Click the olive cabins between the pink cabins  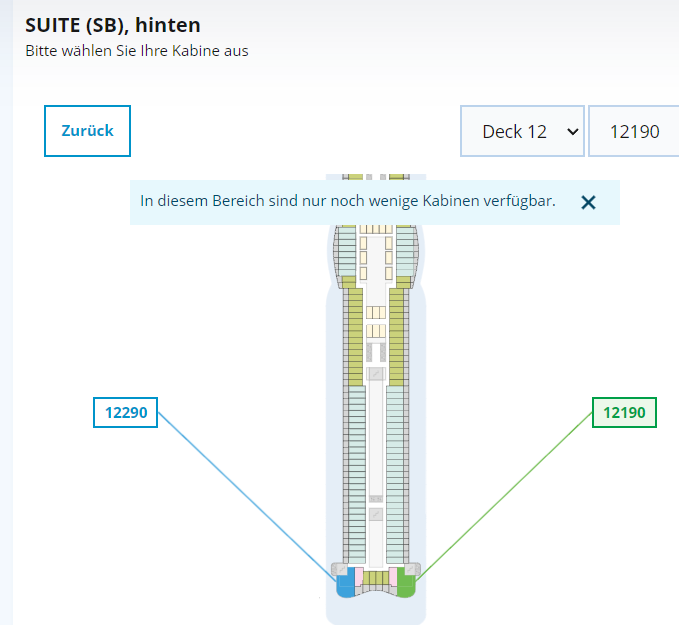pos(375,578)
